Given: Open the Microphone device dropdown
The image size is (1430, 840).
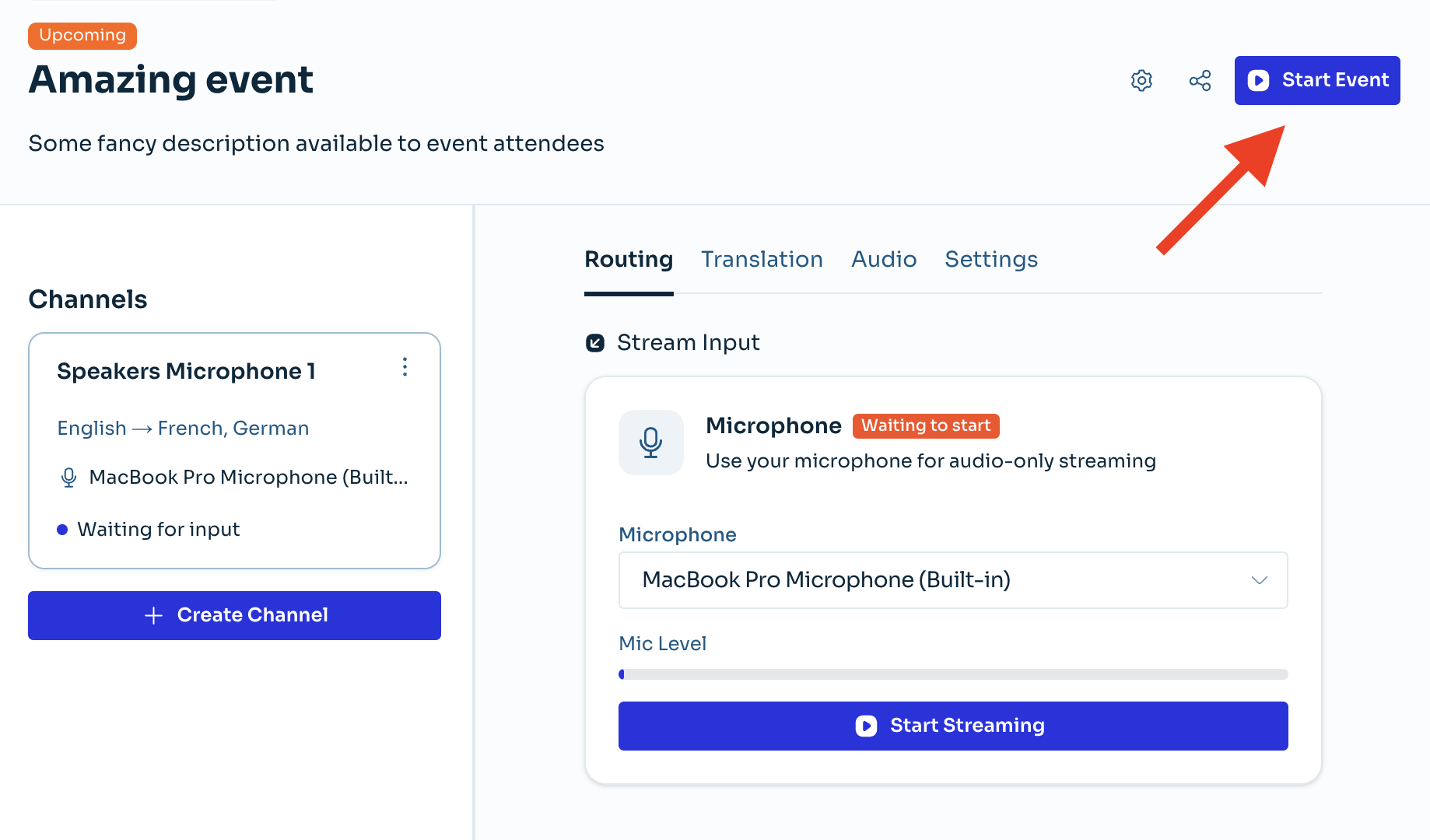Looking at the screenshot, I should (953, 580).
